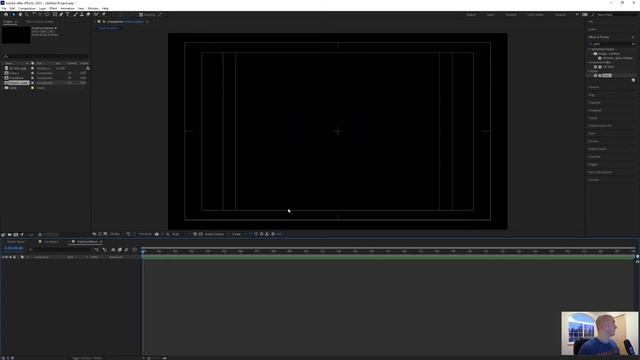Select the VR Glow effect entry
640x360 pixels.
[608, 67]
